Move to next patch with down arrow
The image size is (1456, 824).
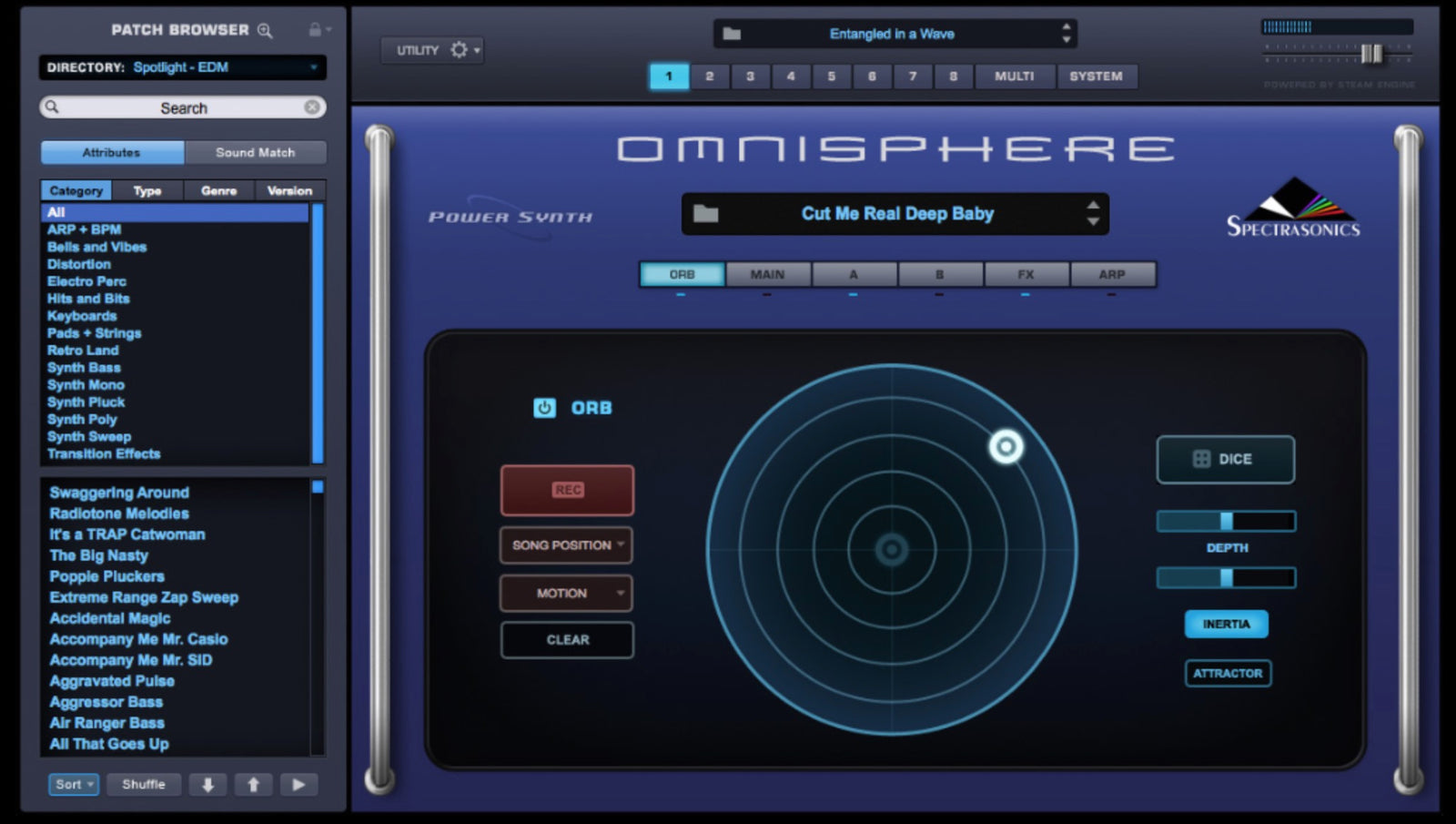tap(207, 784)
